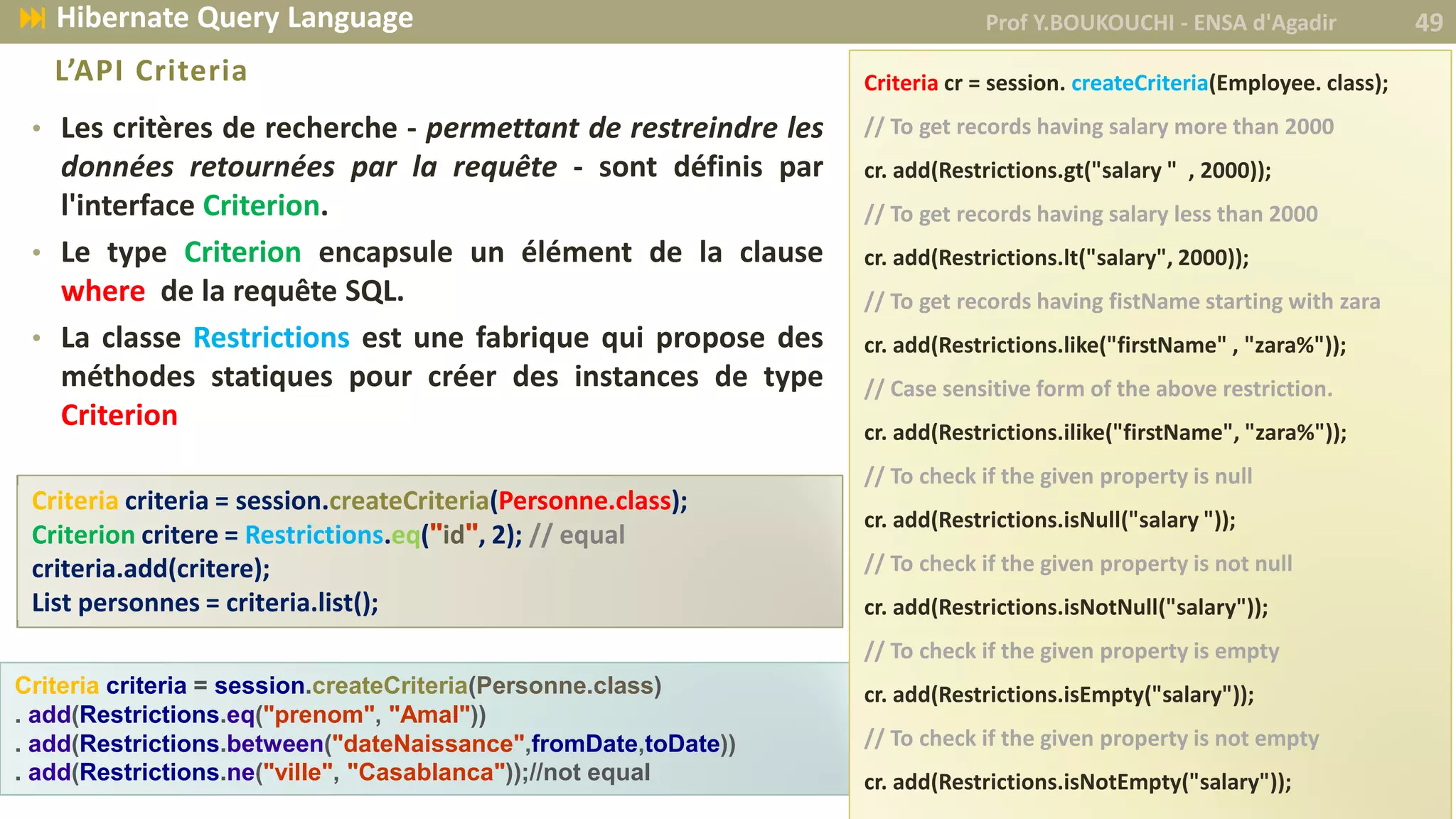Image resolution: width=1456 pixels, height=819 pixels.
Task: Click line 'Criterion critere = Restrictions.eq("id", 2);'
Action: click(x=277, y=535)
